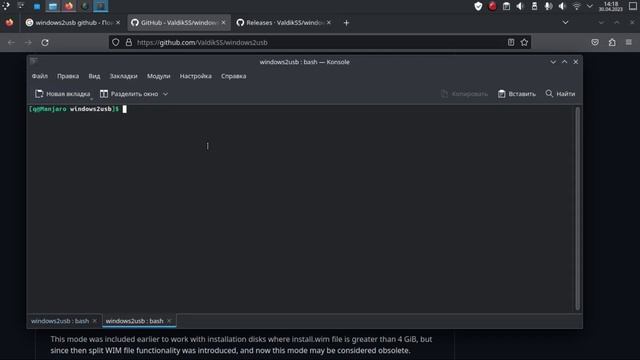
Task: Minimize the Konsole window
Action: click(x=553, y=62)
